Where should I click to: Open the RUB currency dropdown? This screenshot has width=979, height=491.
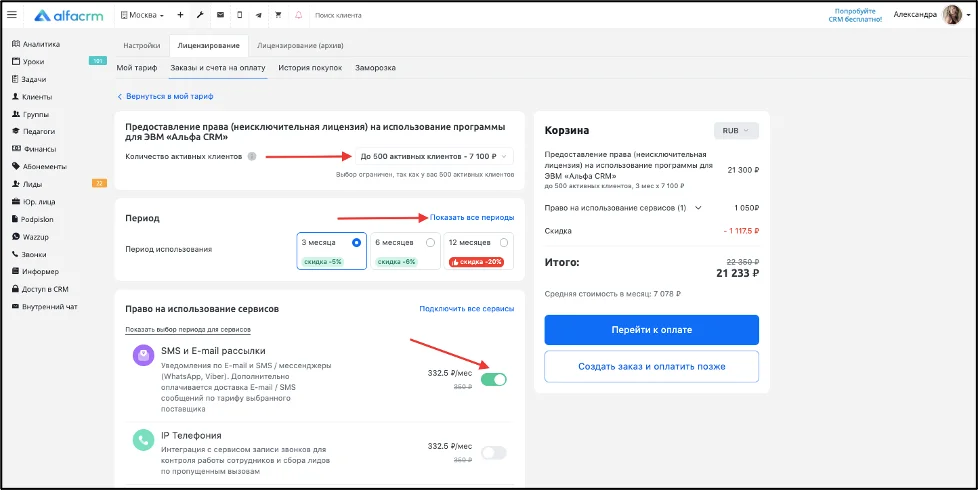tap(736, 131)
